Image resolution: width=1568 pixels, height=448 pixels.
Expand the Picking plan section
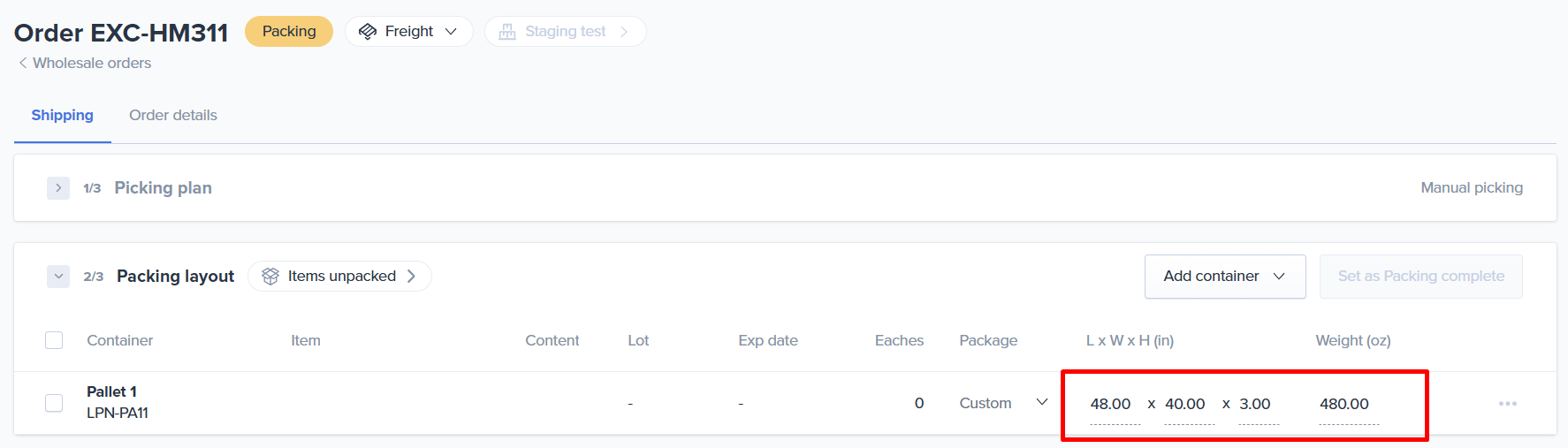tap(58, 188)
